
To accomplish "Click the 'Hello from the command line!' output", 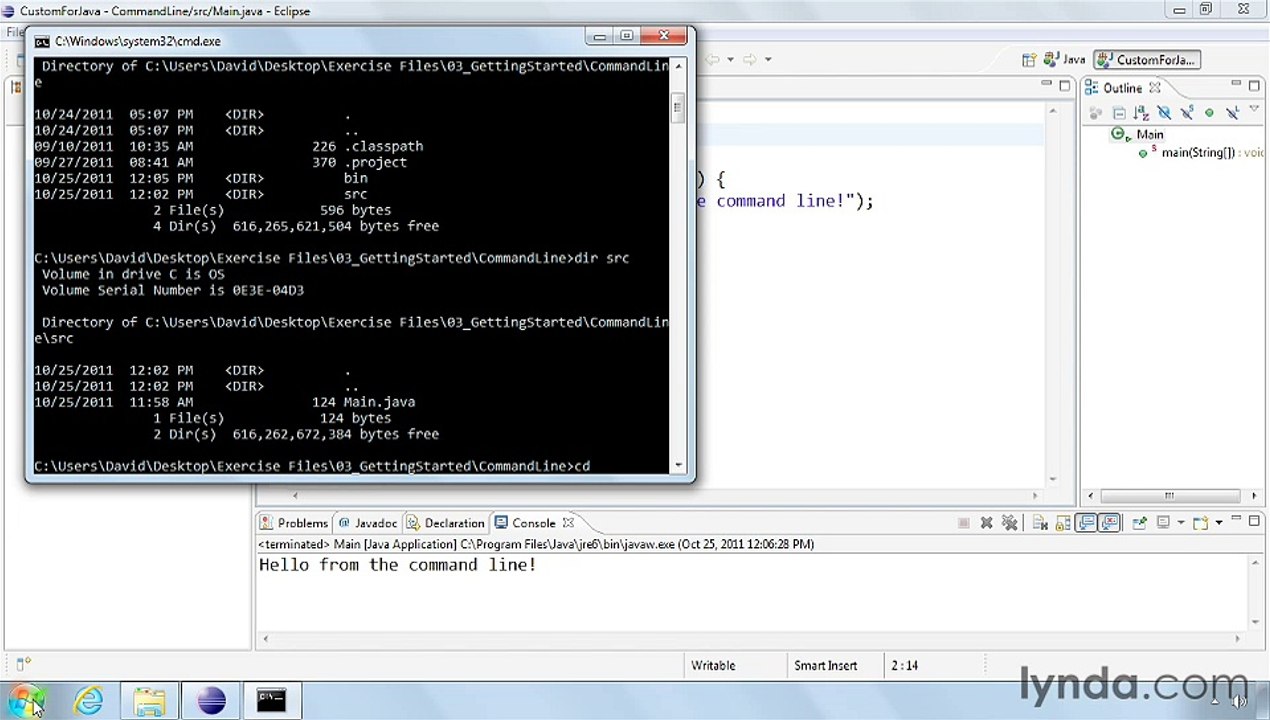I will 397,565.
